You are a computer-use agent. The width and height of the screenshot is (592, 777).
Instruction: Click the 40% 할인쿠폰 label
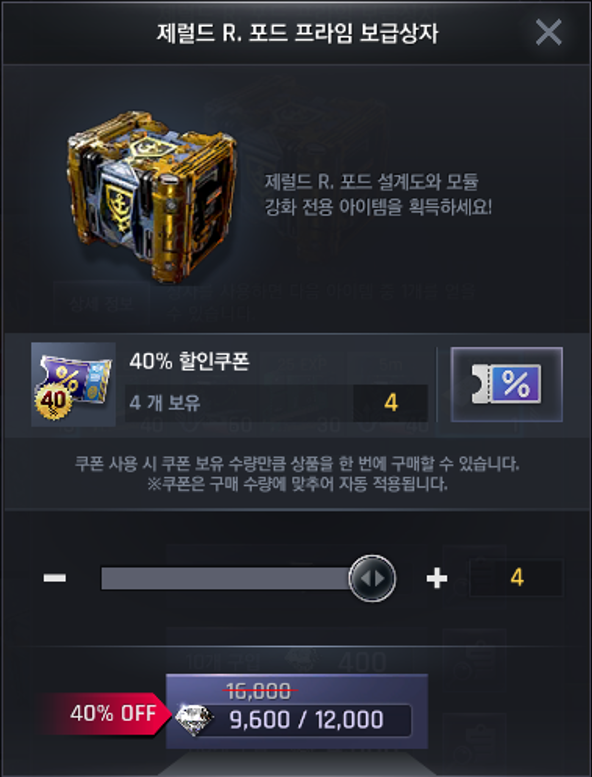pos(189,362)
